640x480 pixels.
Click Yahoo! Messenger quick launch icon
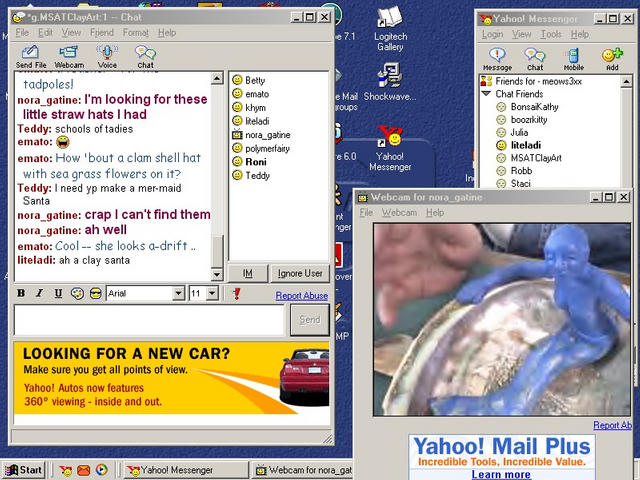(x=65, y=470)
